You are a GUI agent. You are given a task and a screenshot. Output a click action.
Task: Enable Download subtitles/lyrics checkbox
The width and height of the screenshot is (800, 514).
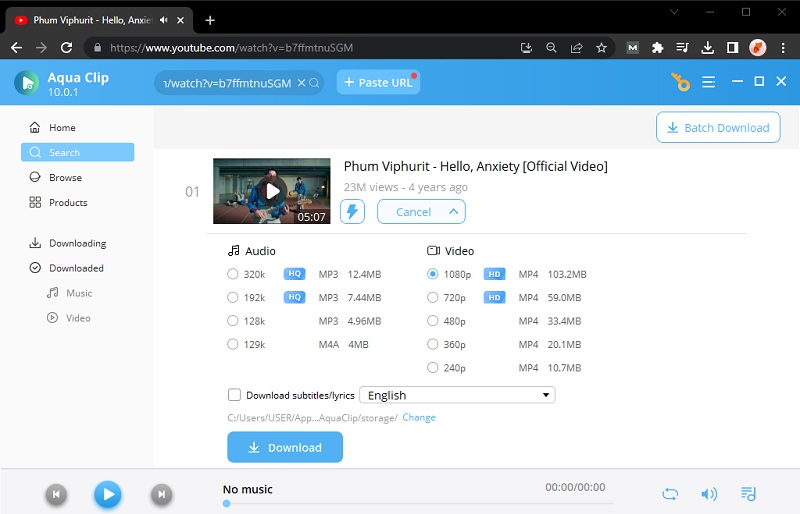234,395
